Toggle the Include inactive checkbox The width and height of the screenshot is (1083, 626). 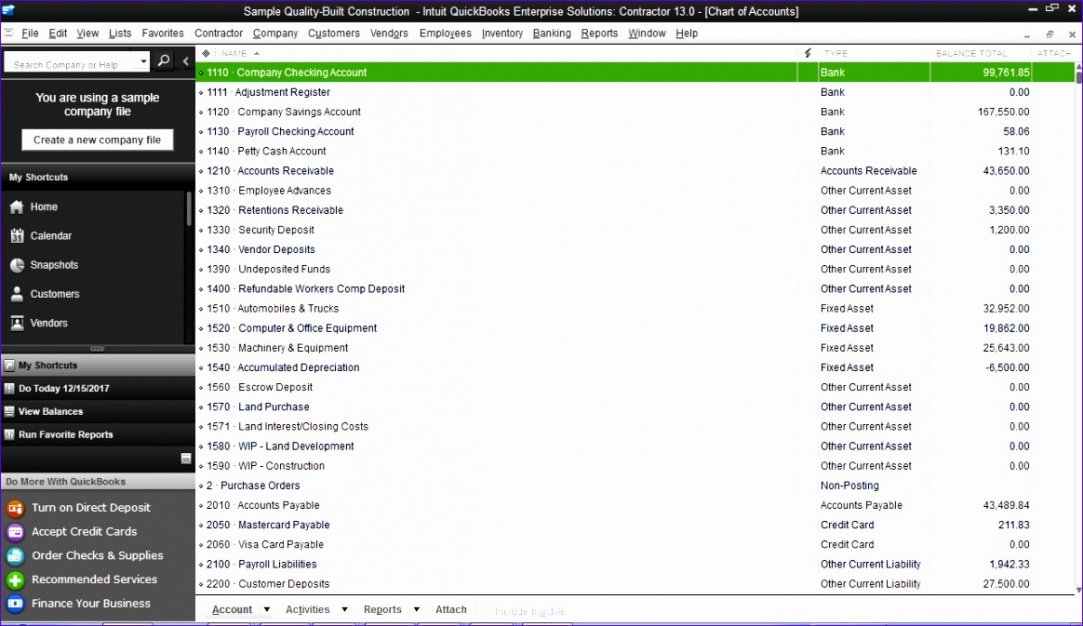click(x=530, y=611)
